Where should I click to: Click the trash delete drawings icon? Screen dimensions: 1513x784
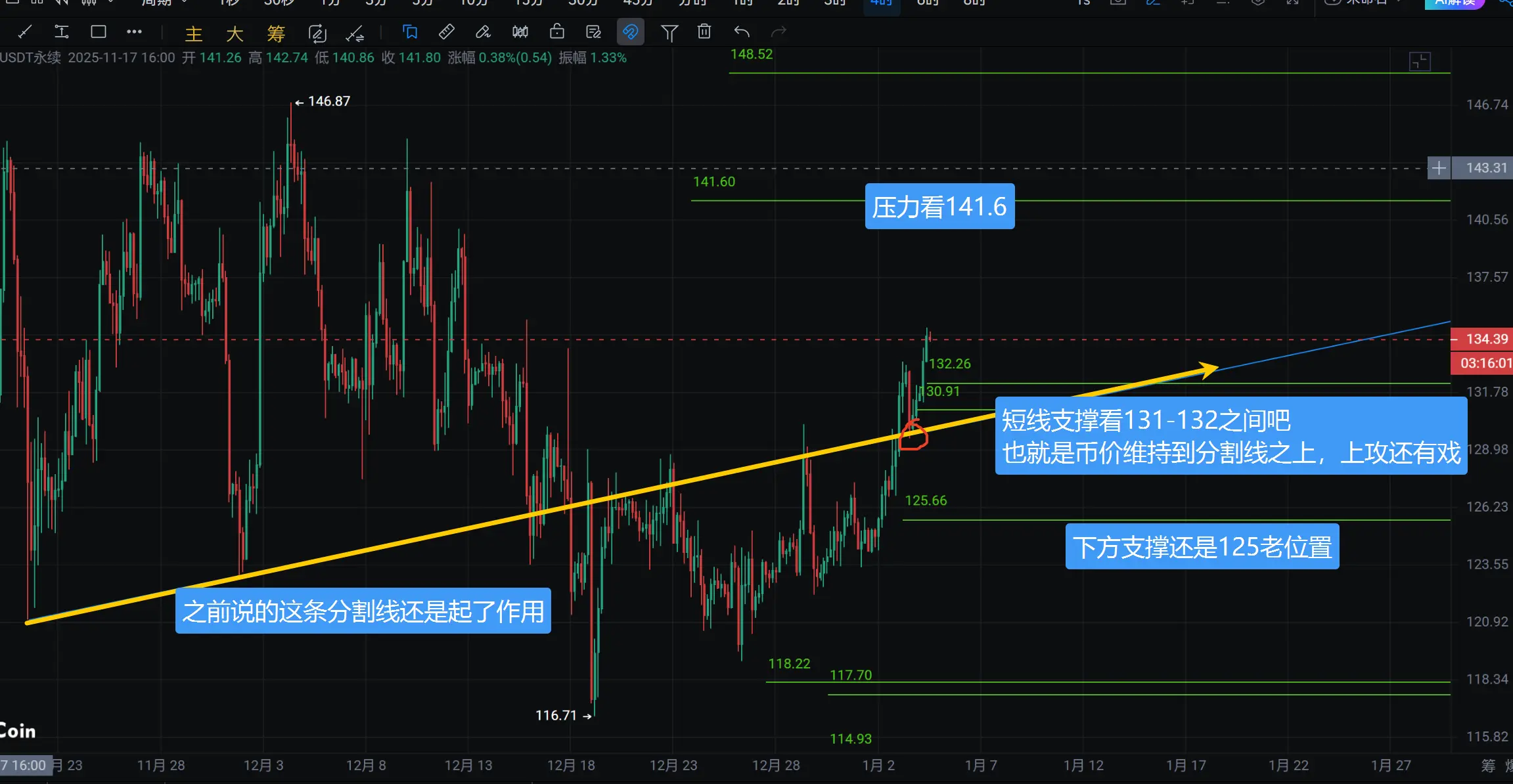pyautogui.click(x=704, y=32)
